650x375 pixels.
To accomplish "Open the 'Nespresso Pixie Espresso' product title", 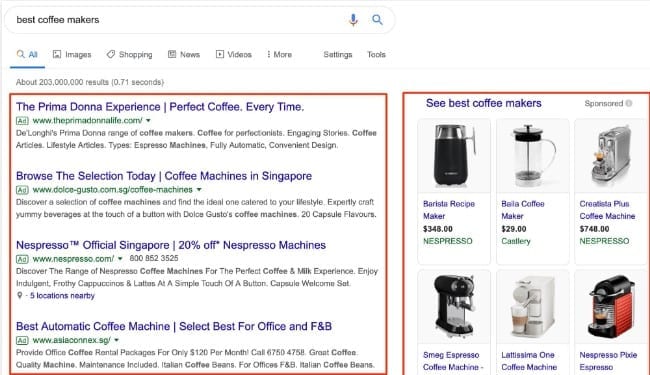I will click(x=608, y=361).
